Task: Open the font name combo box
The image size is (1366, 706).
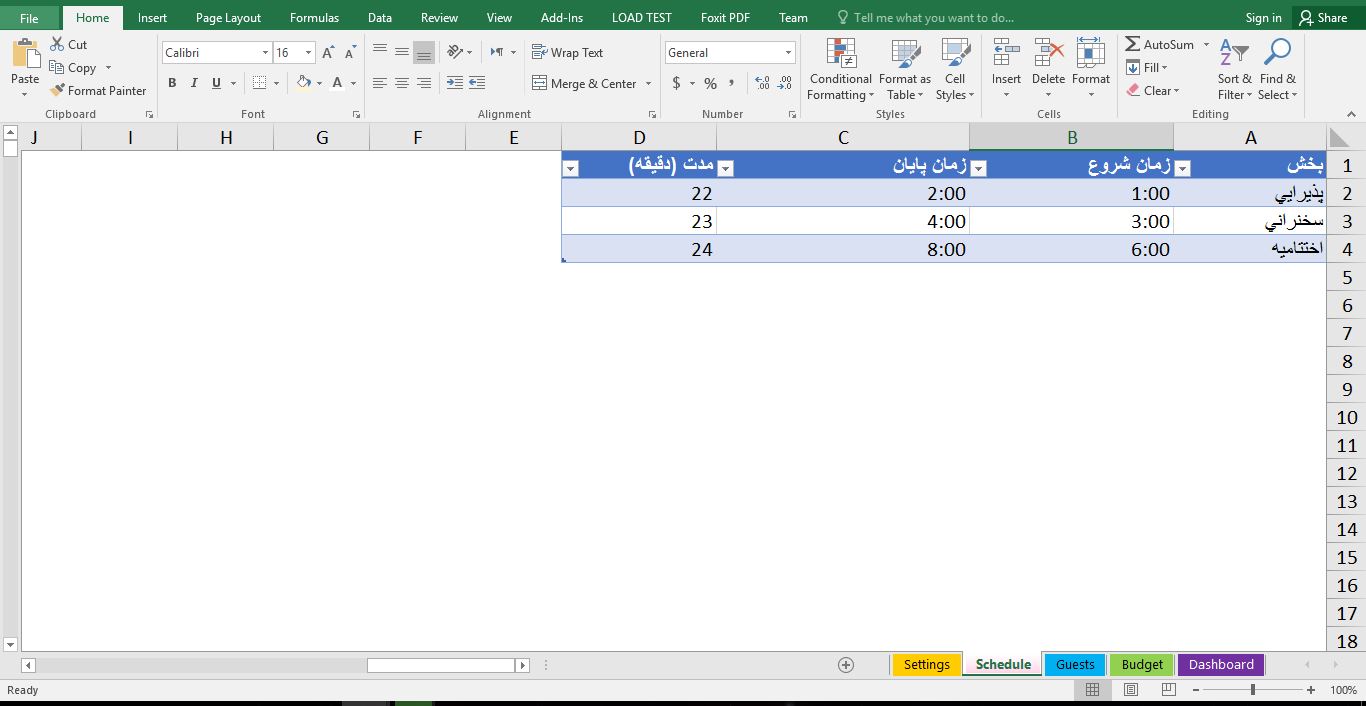Action: 217,53
